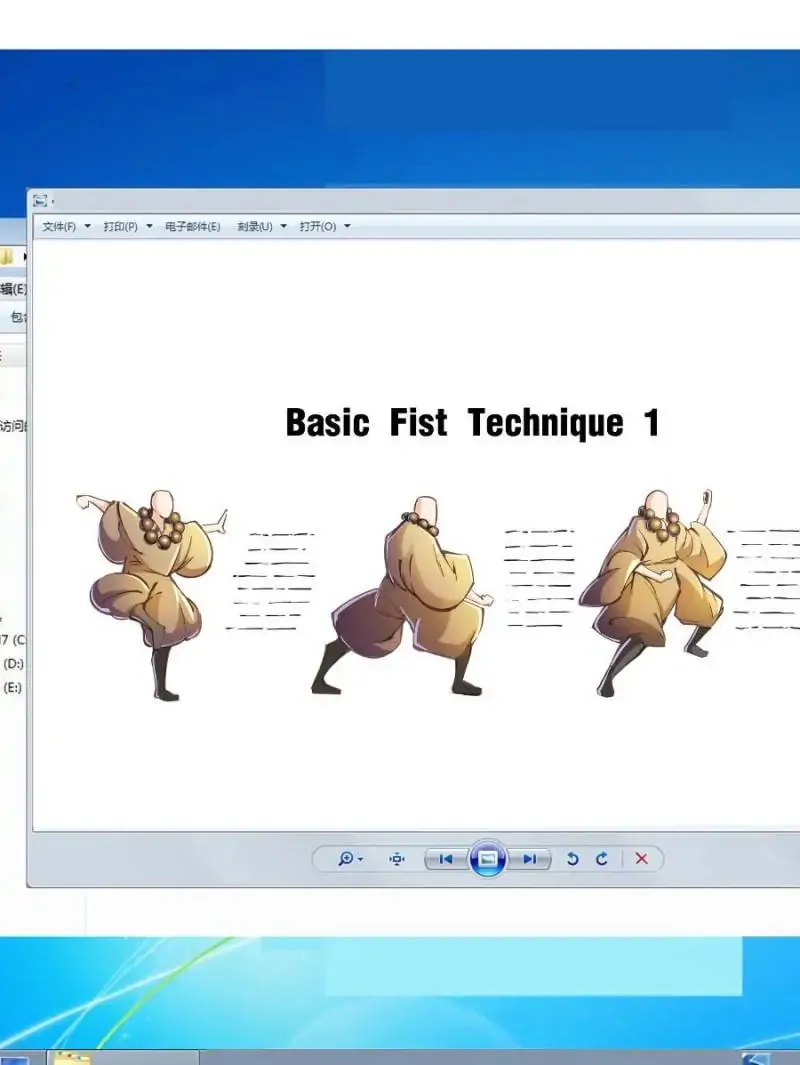Expand the 打开(O) dropdown arrow
This screenshot has height=1065, width=800.
pyautogui.click(x=347, y=226)
